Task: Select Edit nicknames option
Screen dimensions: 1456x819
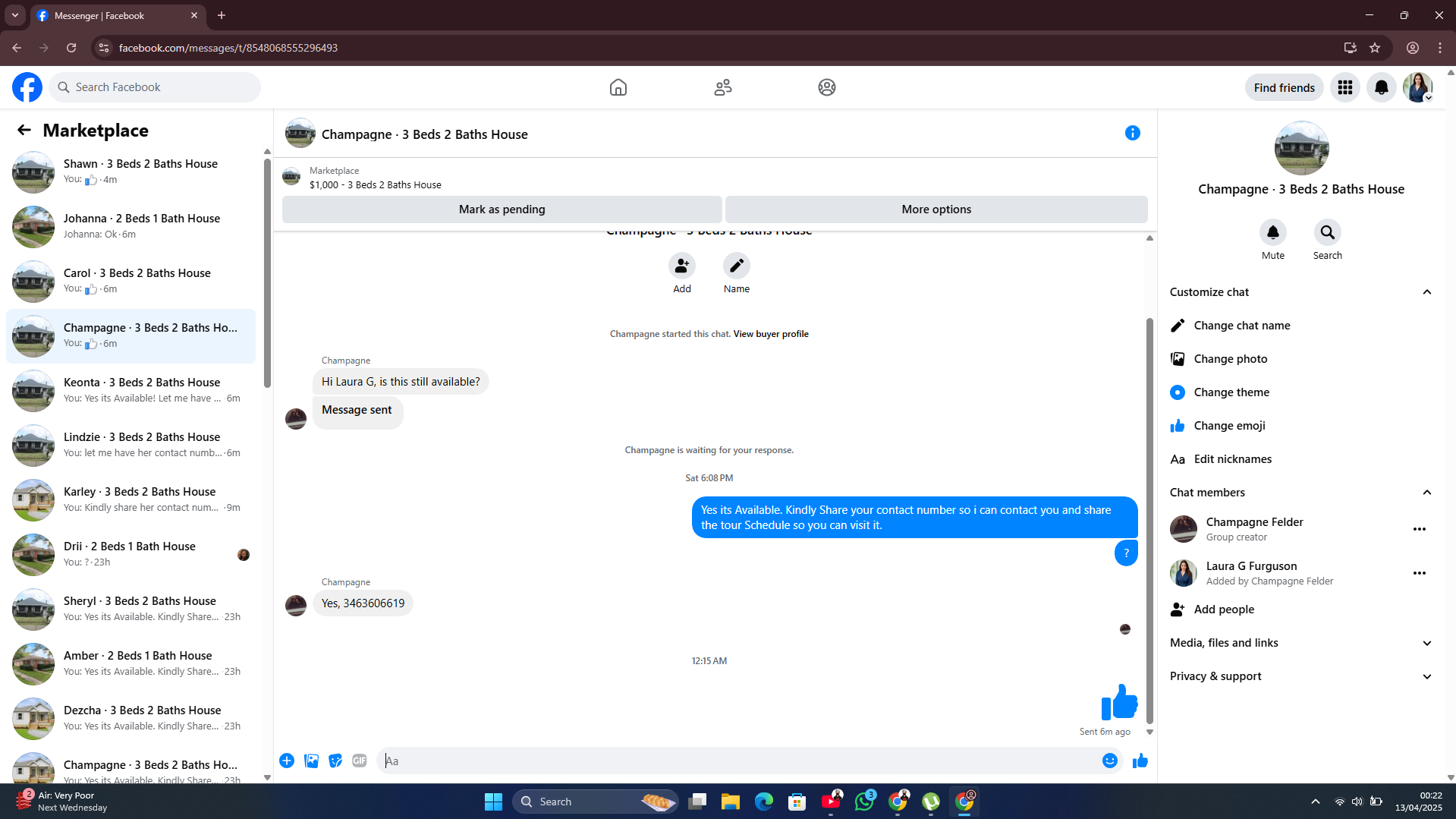Action: click(1301, 459)
